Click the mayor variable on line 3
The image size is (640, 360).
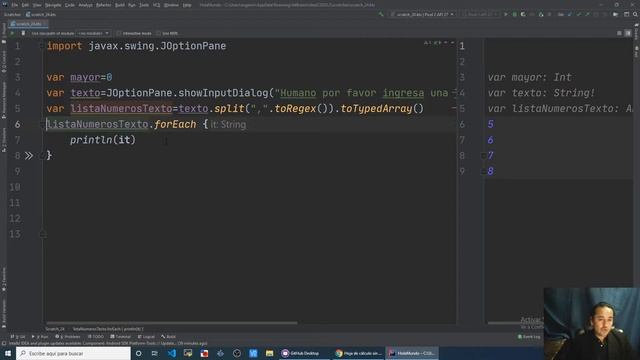[x=85, y=77]
